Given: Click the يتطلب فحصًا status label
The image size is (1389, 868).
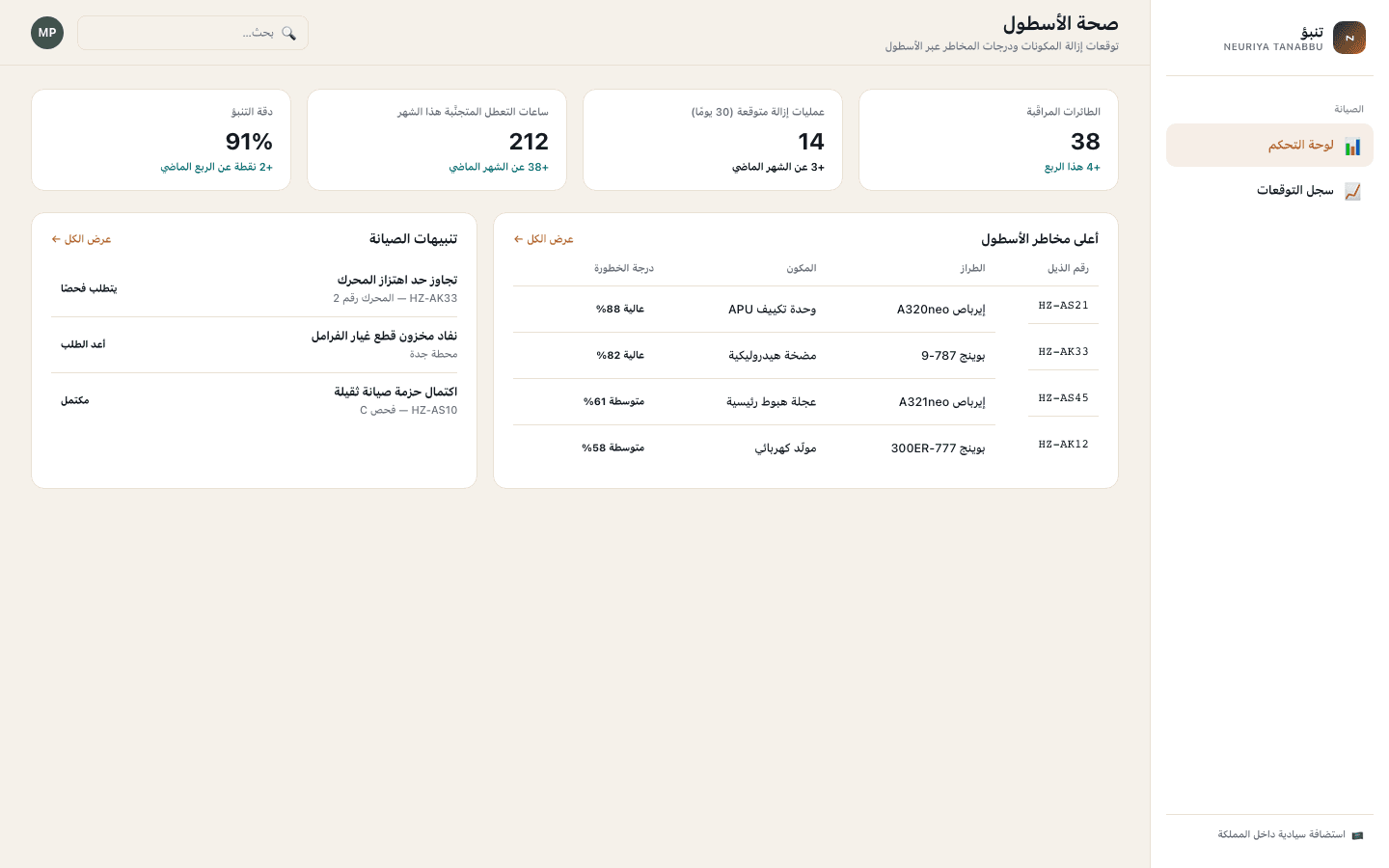Looking at the screenshot, I should pos(89,288).
